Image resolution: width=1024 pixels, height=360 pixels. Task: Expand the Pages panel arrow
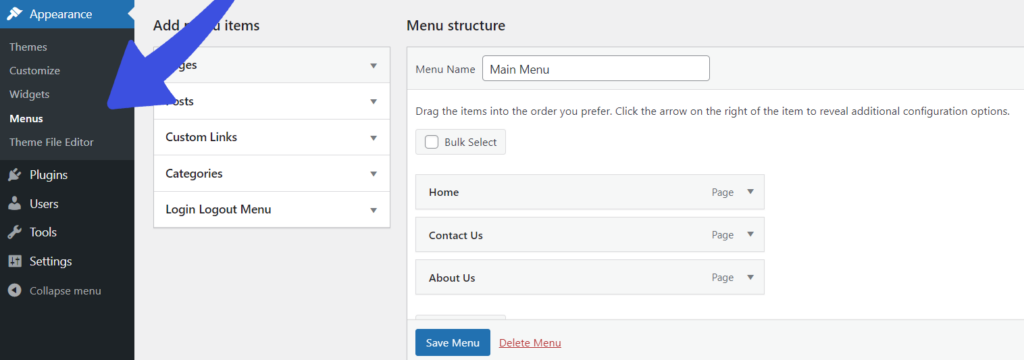tap(374, 65)
